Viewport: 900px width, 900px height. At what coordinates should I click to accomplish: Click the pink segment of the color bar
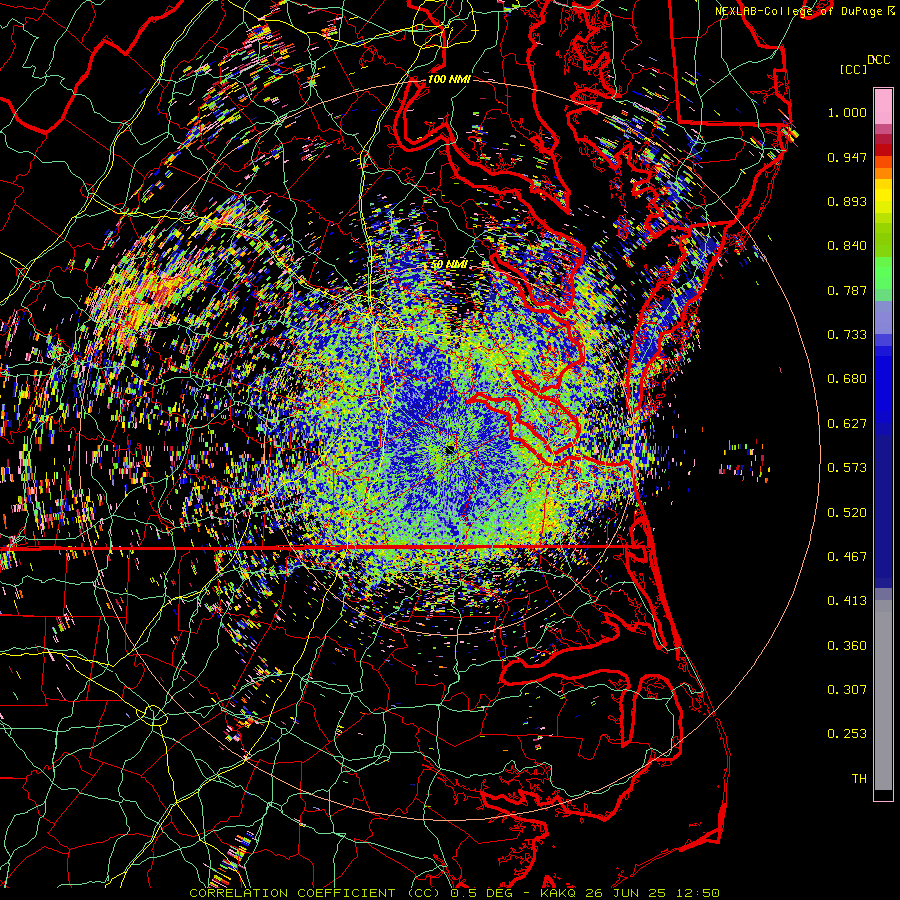883,107
